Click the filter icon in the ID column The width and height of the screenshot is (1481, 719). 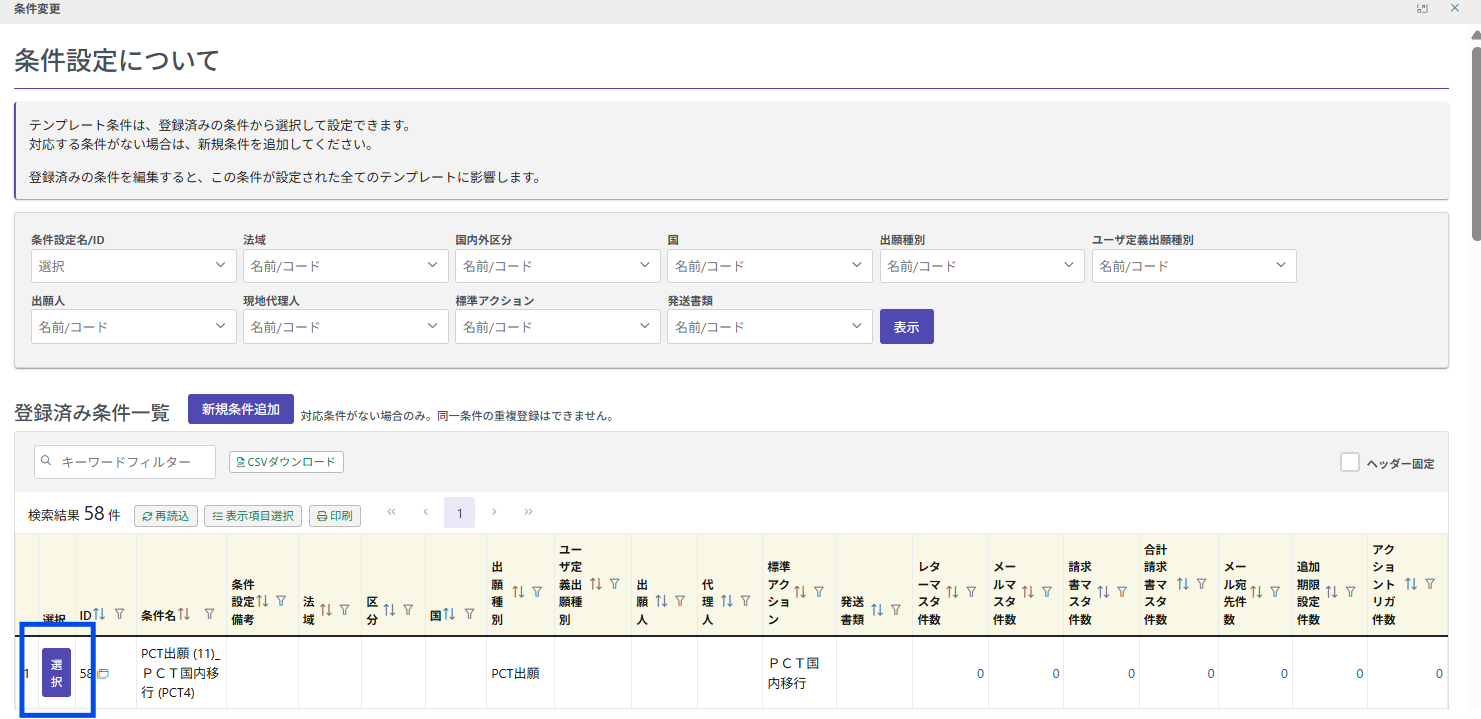click(120, 614)
